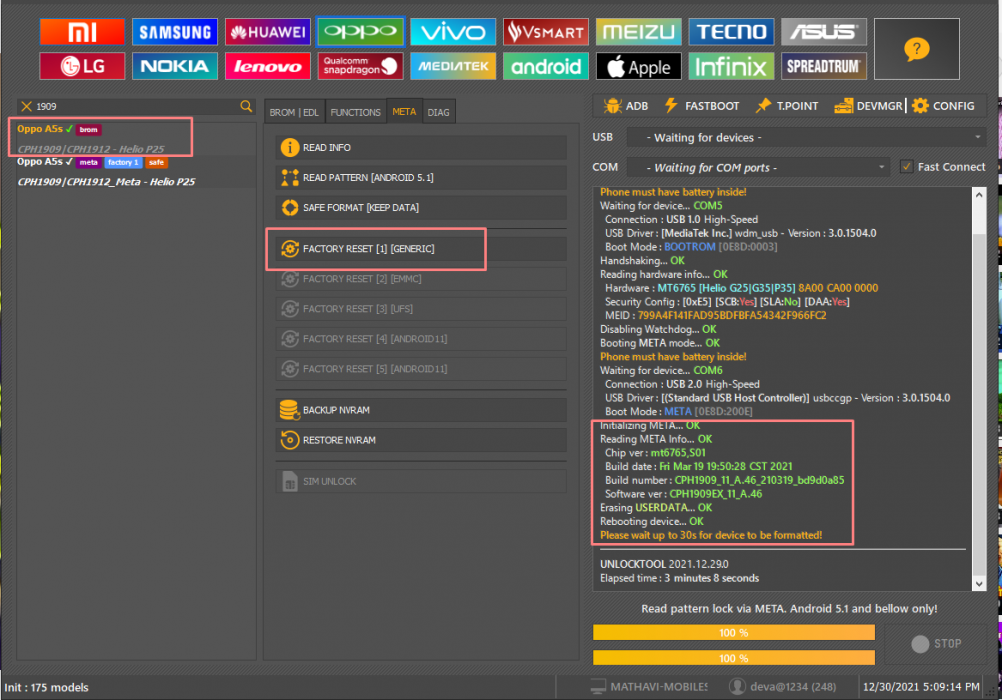This screenshot has height=700, width=1002.
Task: Open the FASTBOOT tool
Action: click(702, 106)
